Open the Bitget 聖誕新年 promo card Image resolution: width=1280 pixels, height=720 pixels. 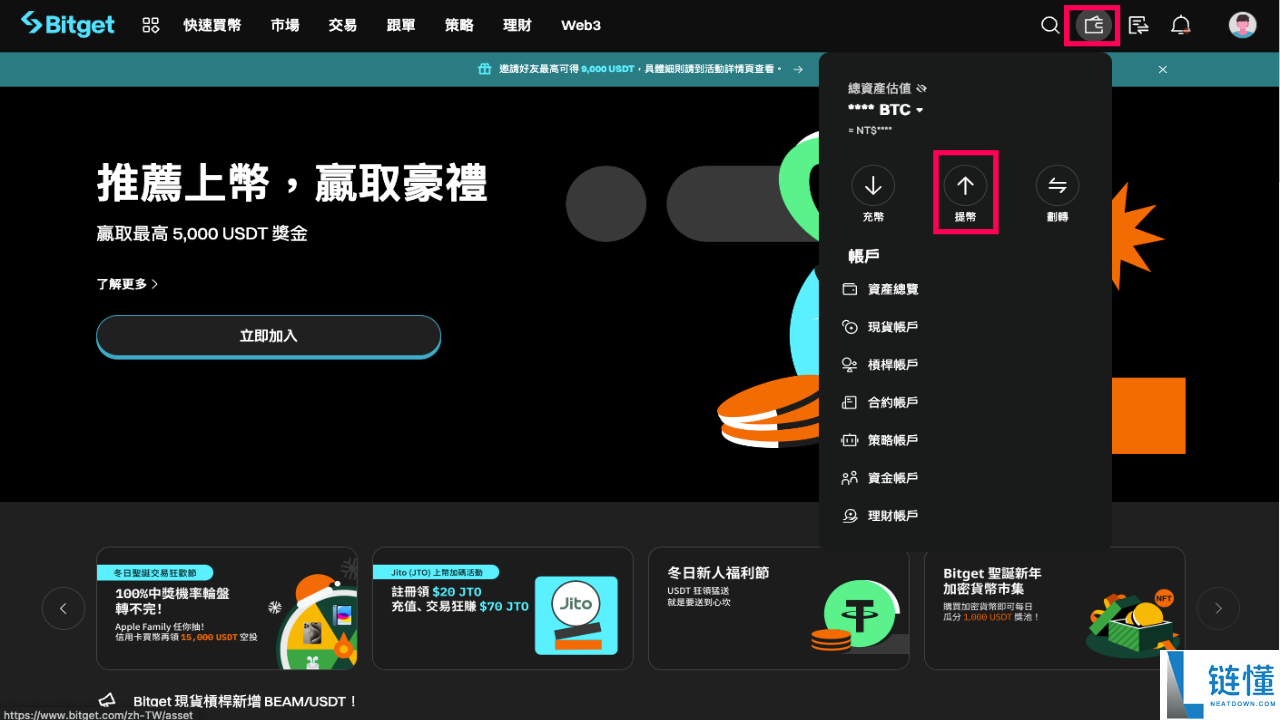1055,608
